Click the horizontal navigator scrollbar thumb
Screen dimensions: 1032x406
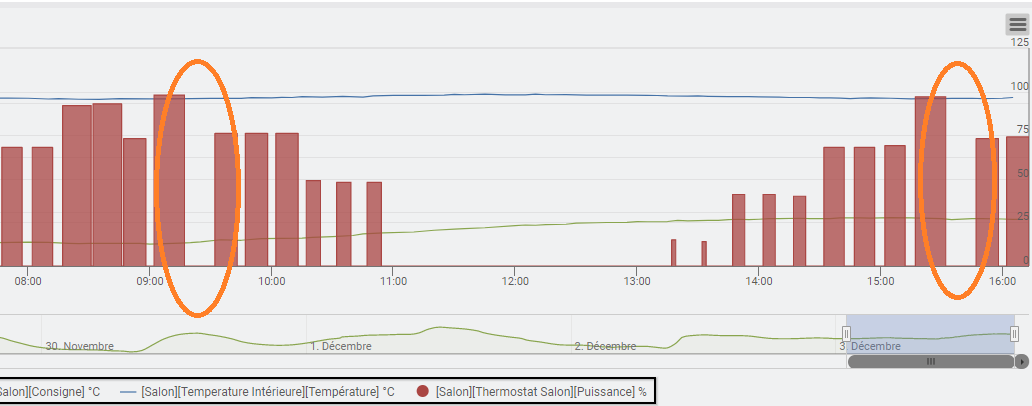click(x=931, y=361)
